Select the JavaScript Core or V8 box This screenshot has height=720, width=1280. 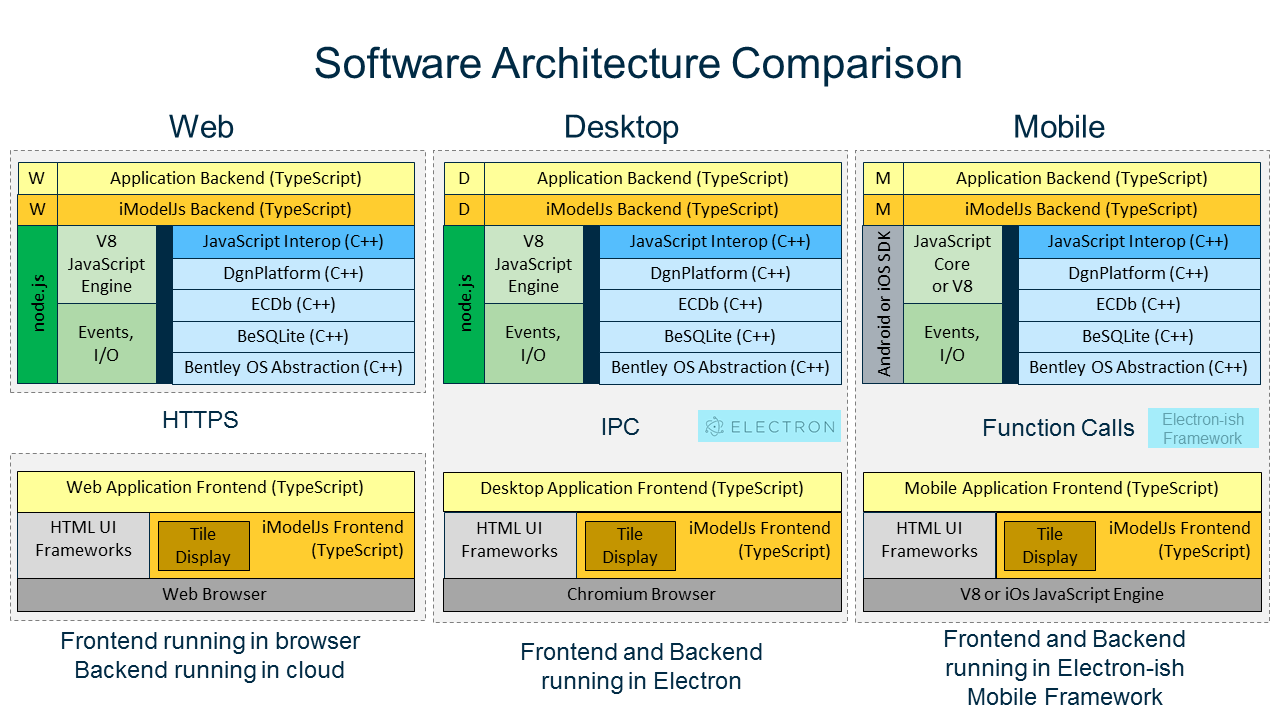coord(952,264)
